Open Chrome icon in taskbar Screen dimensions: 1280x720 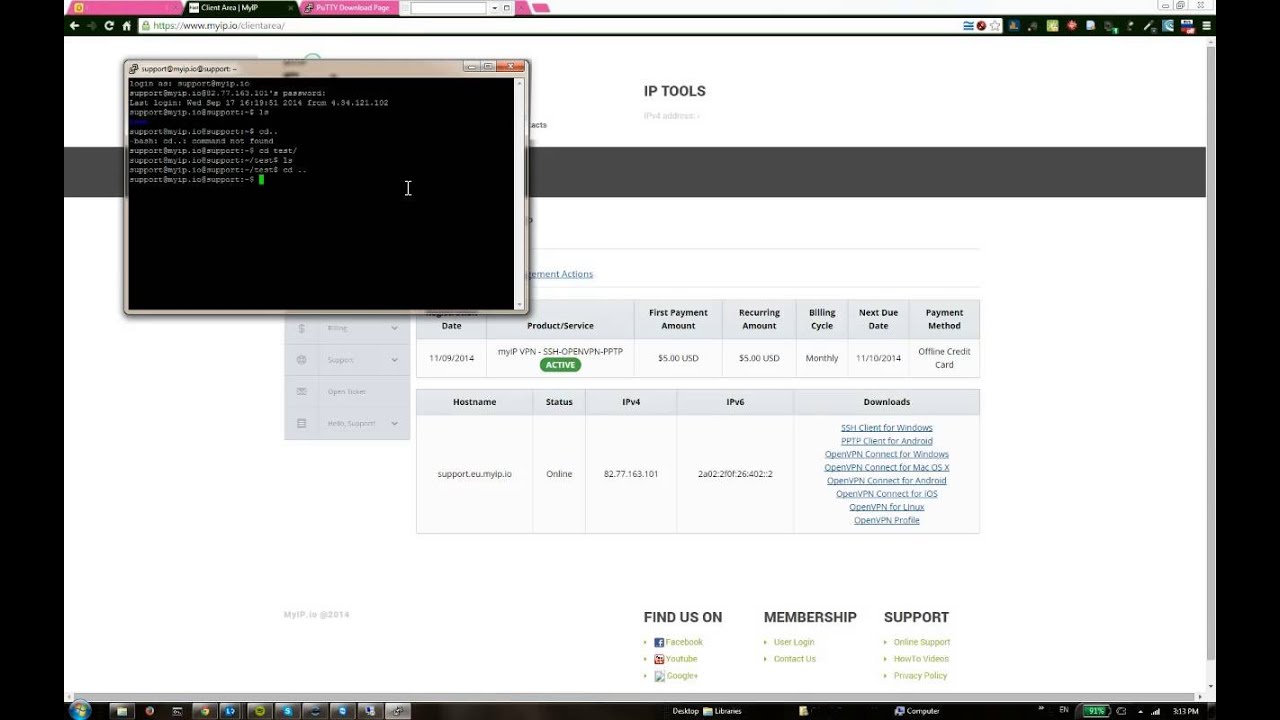click(205, 711)
